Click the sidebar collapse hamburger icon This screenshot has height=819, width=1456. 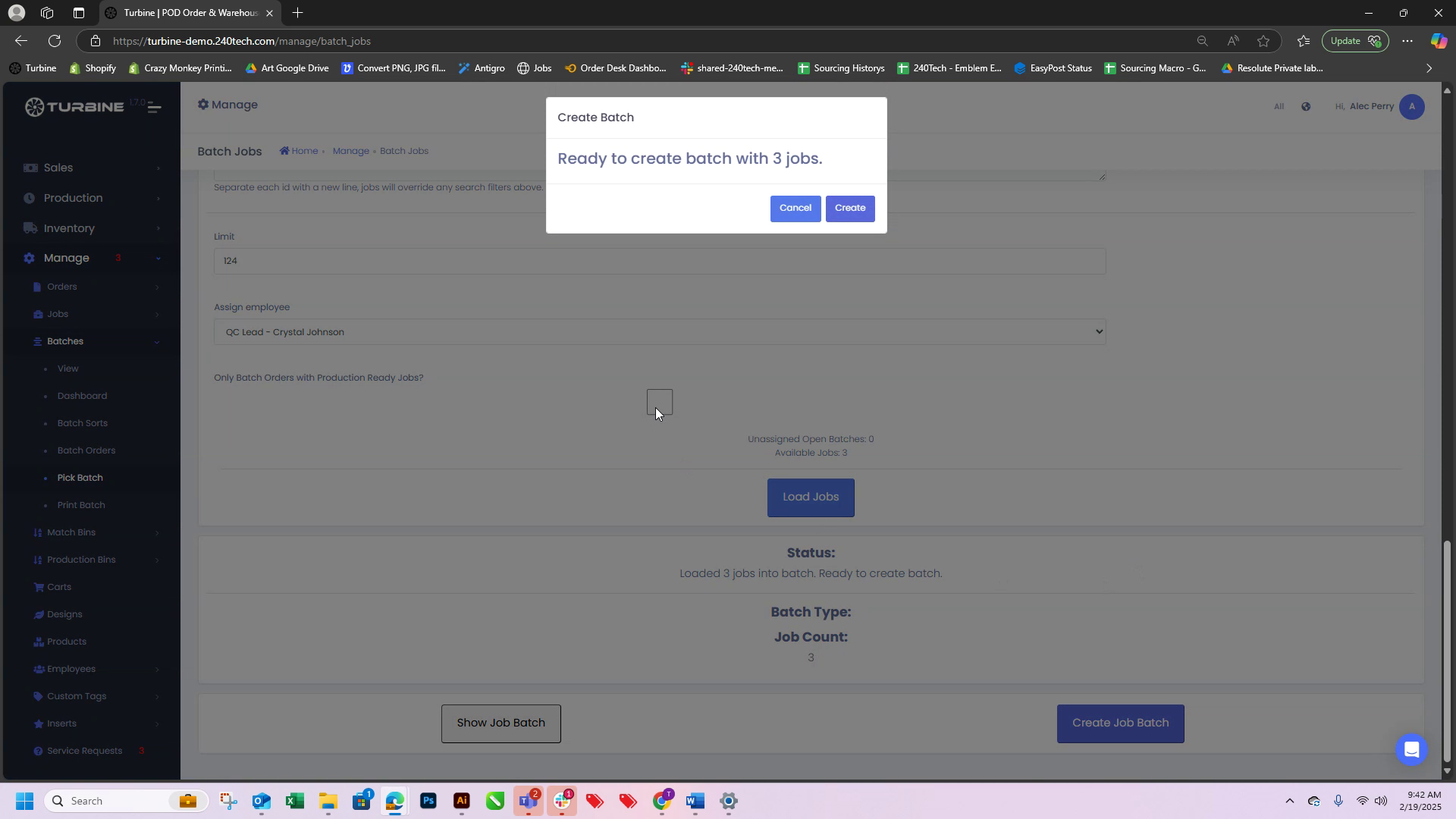click(154, 108)
